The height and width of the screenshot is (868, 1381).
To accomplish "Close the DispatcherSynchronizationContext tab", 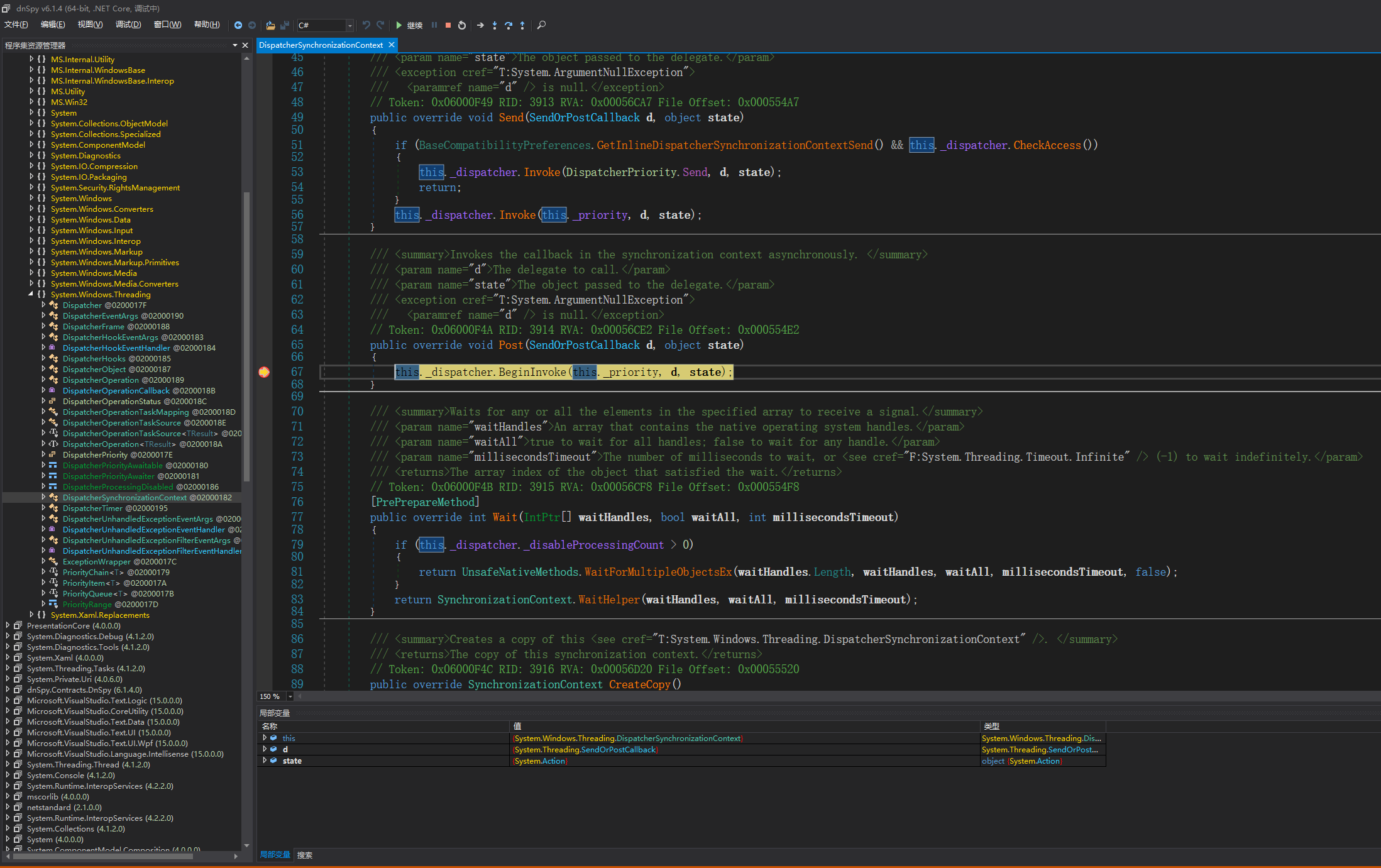I will pyautogui.click(x=392, y=45).
